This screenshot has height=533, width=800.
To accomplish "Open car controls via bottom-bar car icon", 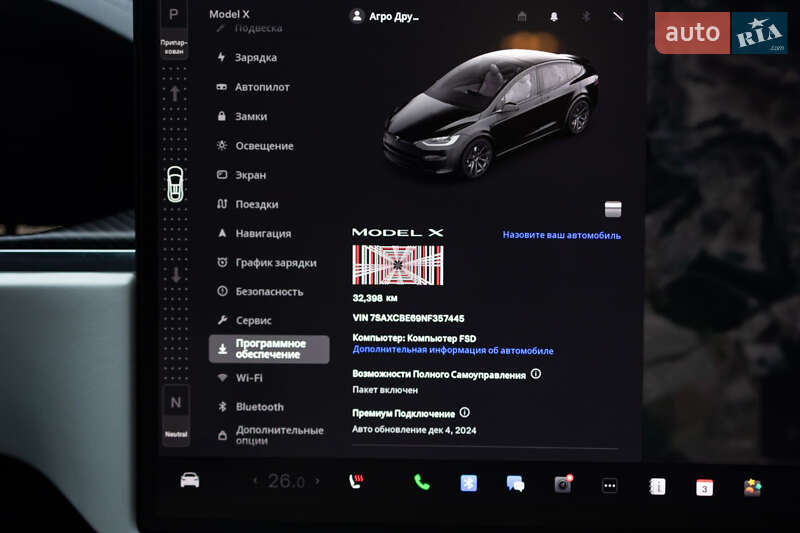I will 190,480.
